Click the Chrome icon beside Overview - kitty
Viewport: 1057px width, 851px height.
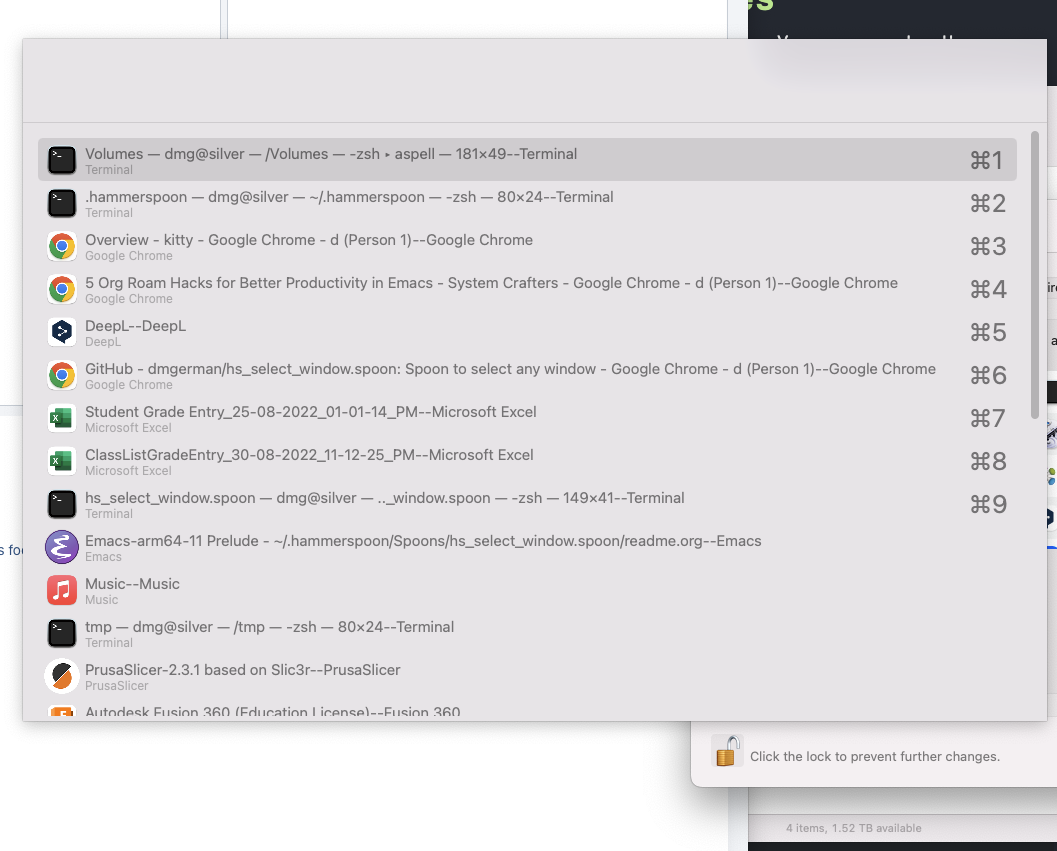coord(61,247)
